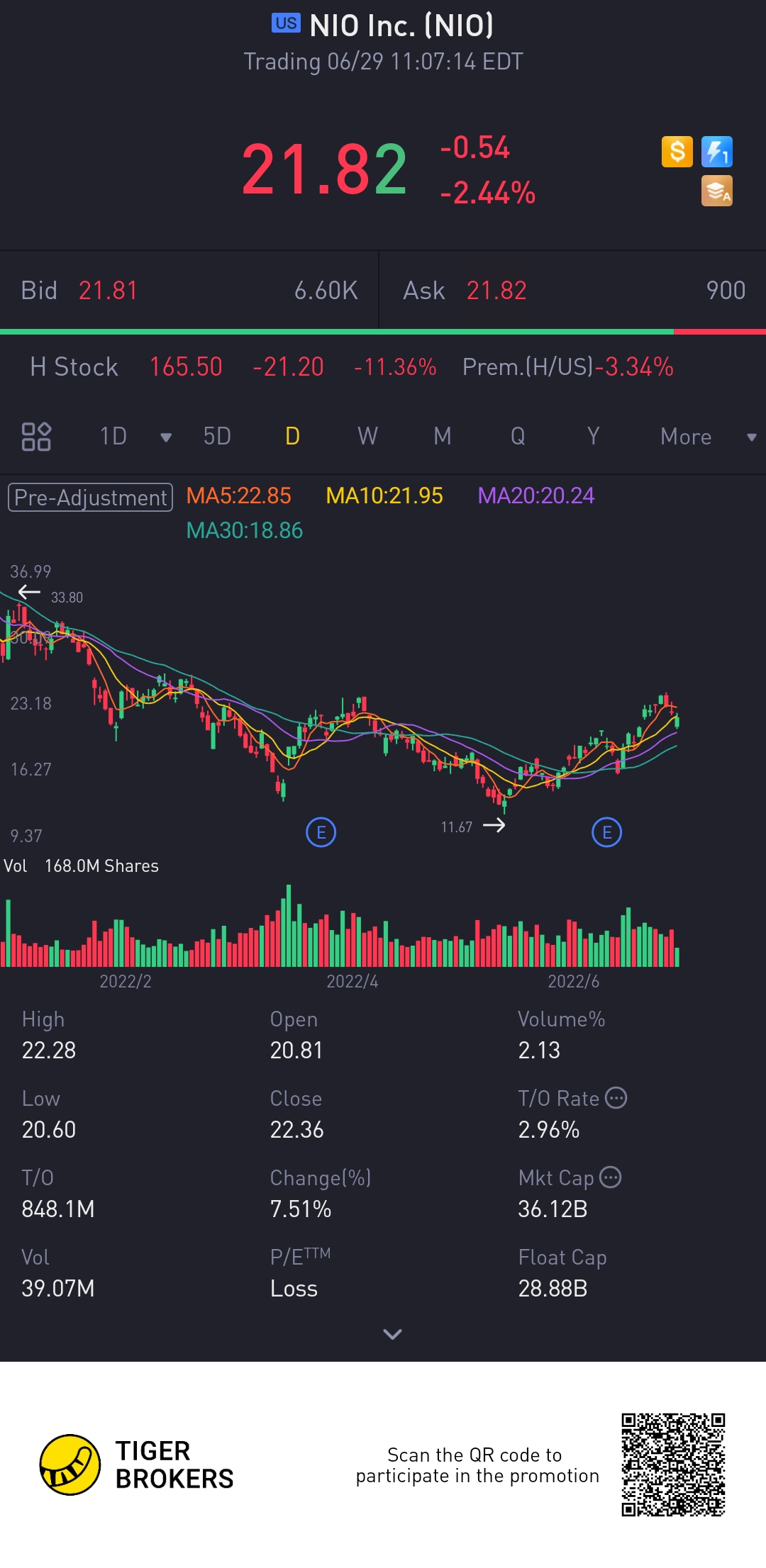
Task: Collapse the stats panel chevron
Action: (x=392, y=1334)
